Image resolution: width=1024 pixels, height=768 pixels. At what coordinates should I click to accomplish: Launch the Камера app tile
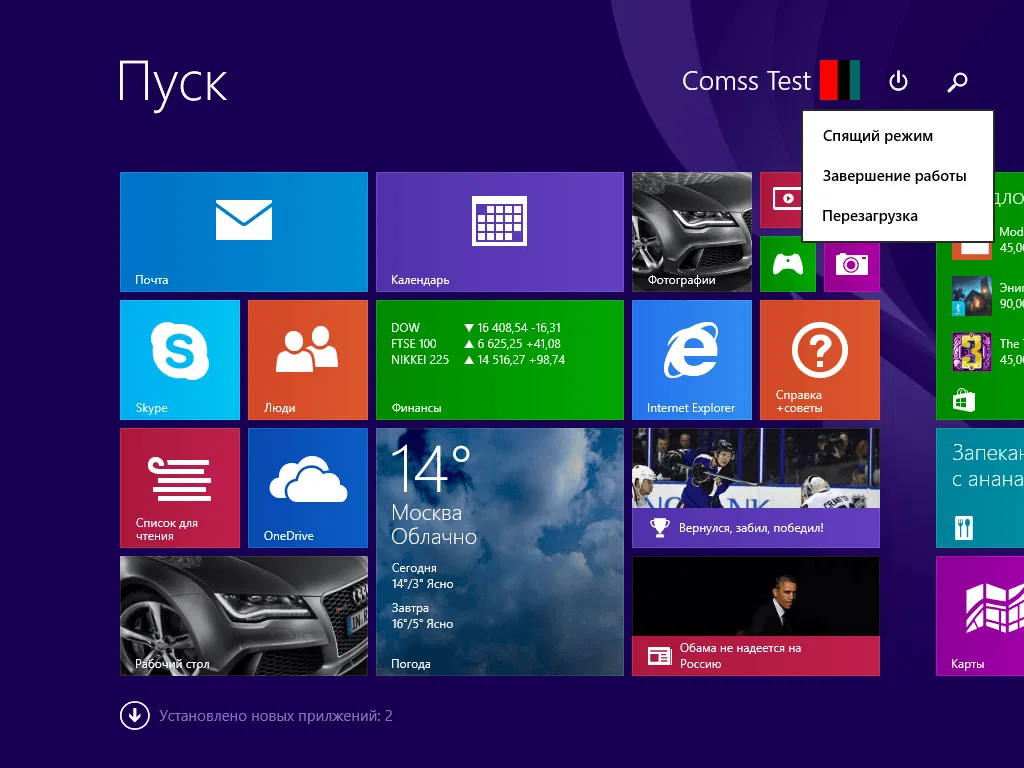point(851,265)
